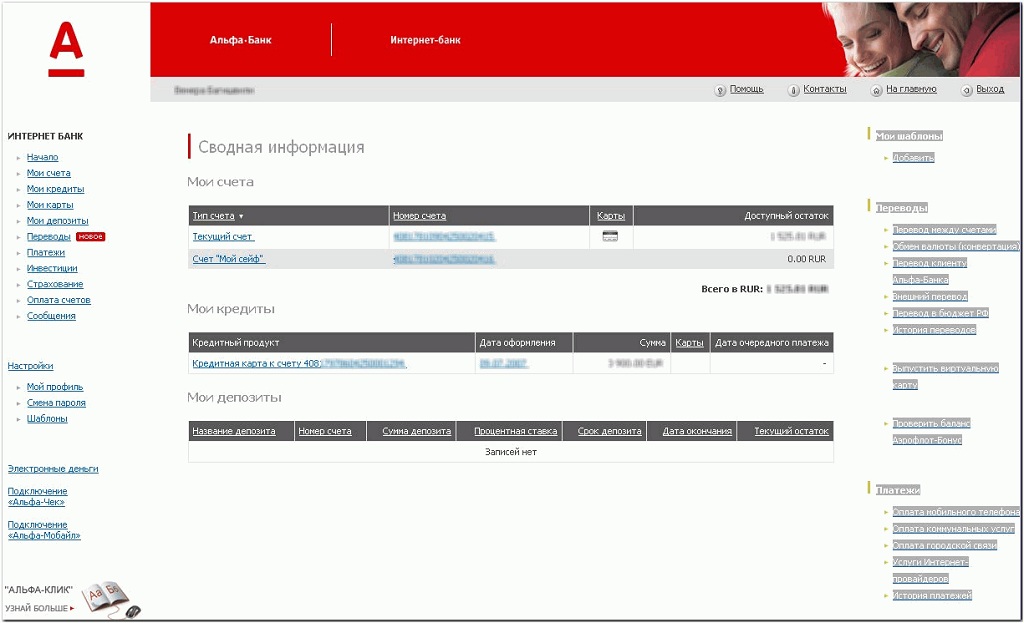Click Выпустить виртуальную карту

(946, 377)
